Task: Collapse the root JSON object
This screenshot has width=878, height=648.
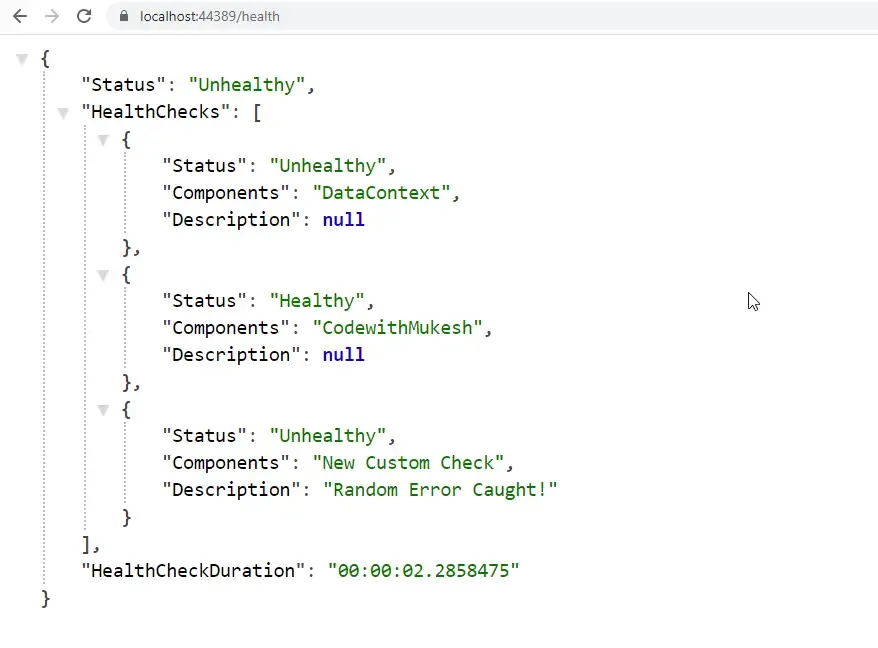Action: (22, 59)
